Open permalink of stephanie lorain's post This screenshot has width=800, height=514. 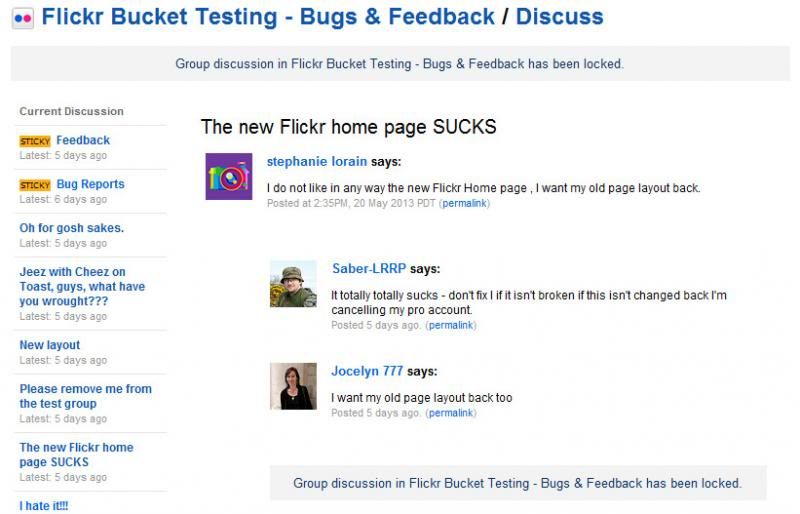coord(464,203)
